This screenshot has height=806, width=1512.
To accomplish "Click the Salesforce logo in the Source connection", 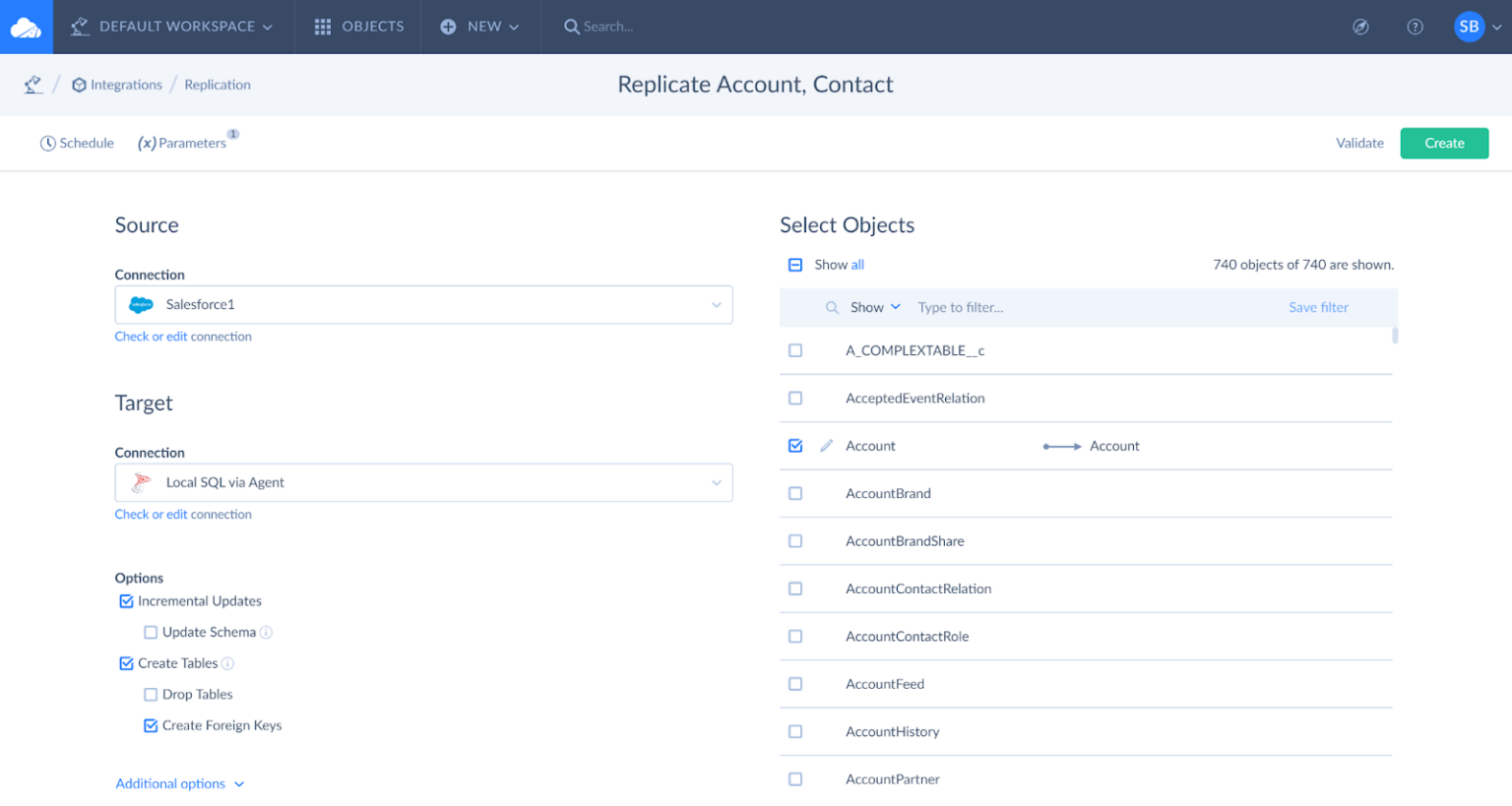I will [x=141, y=304].
